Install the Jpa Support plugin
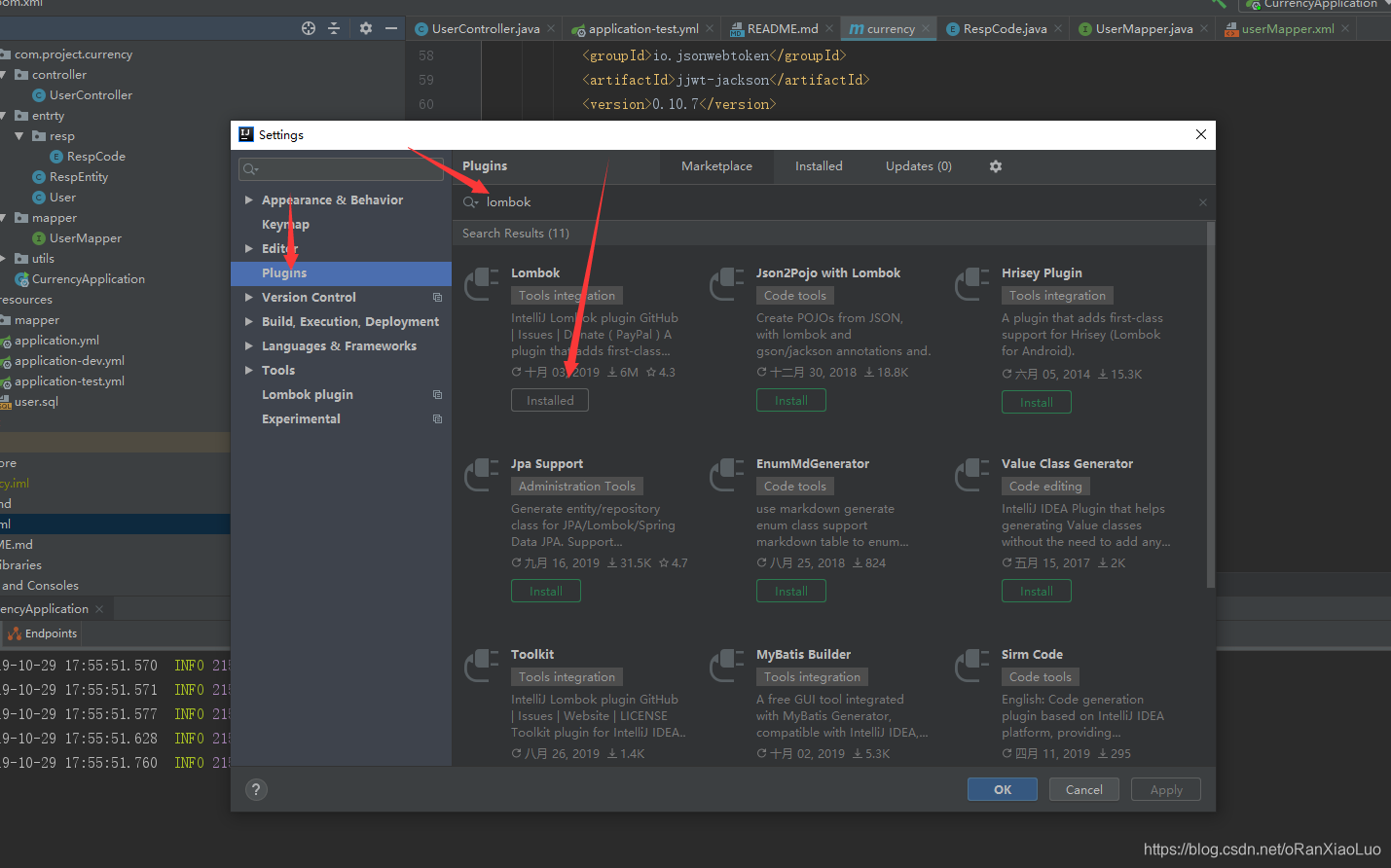 click(x=546, y=591)
